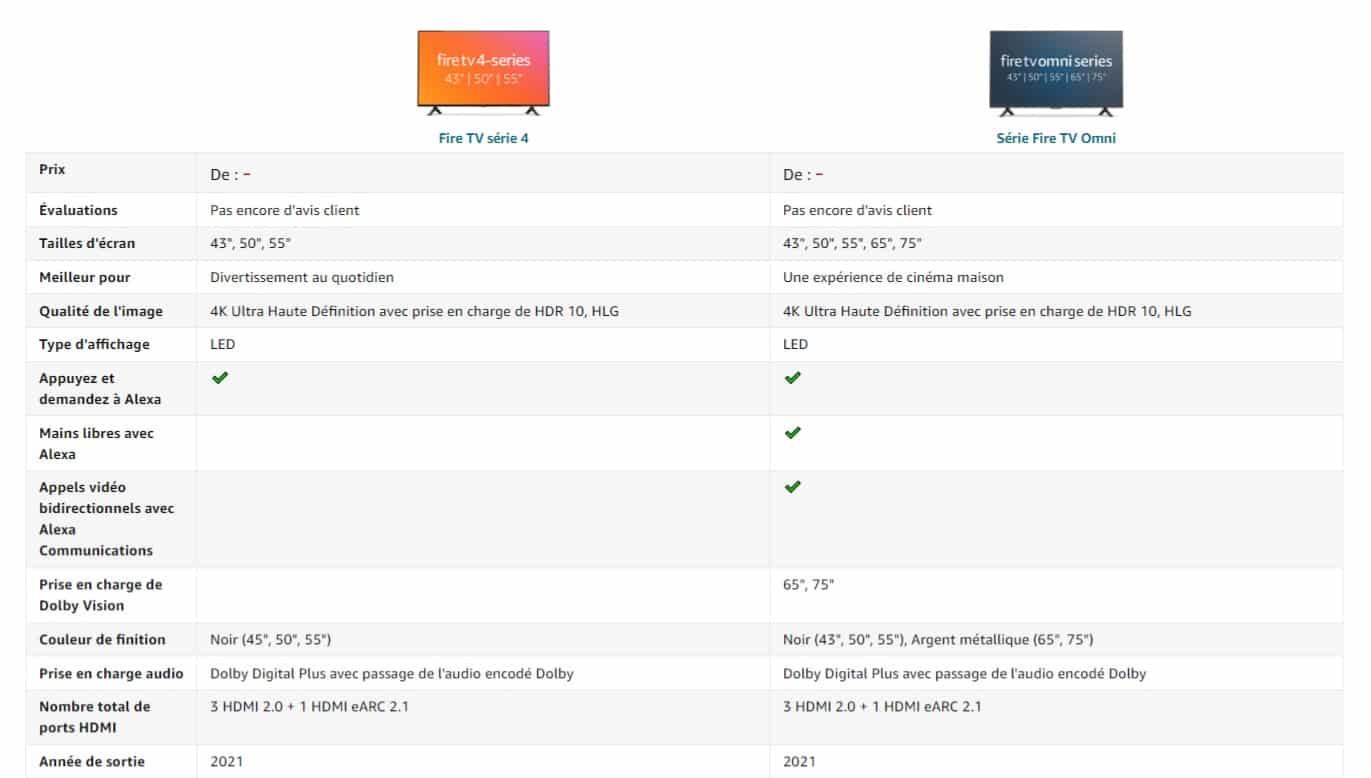This screenshot has height=778, width=1371.
Task: Select the 'Tailles d'écran' row label
Action: 87,243
